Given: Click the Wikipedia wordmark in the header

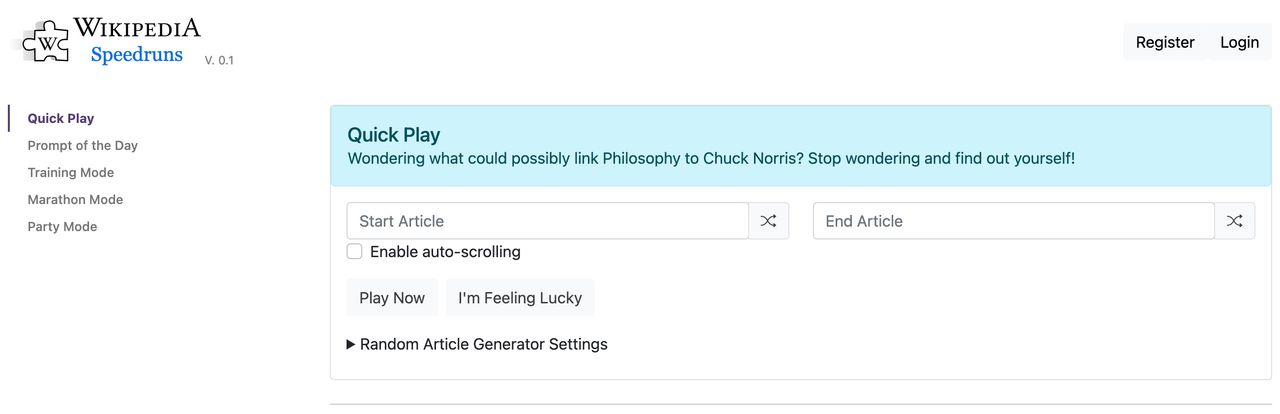Looking at the screenshot, I should pyautogui.click(x=137, y=27).
